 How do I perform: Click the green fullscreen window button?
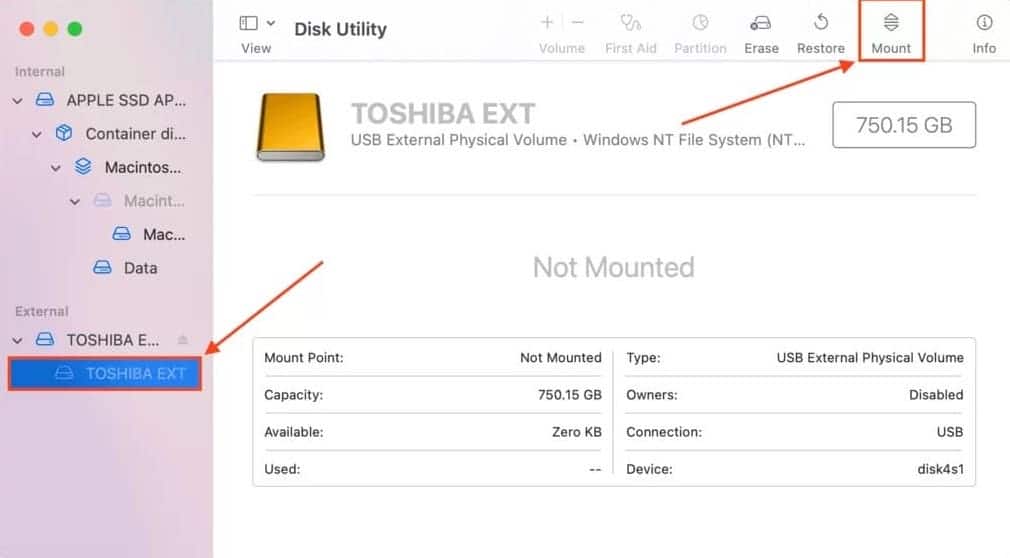(x=74, y=29)
